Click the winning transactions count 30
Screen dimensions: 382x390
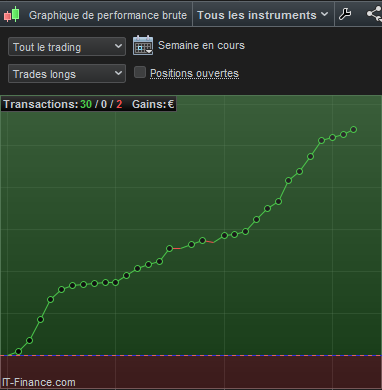coord(86,104)
